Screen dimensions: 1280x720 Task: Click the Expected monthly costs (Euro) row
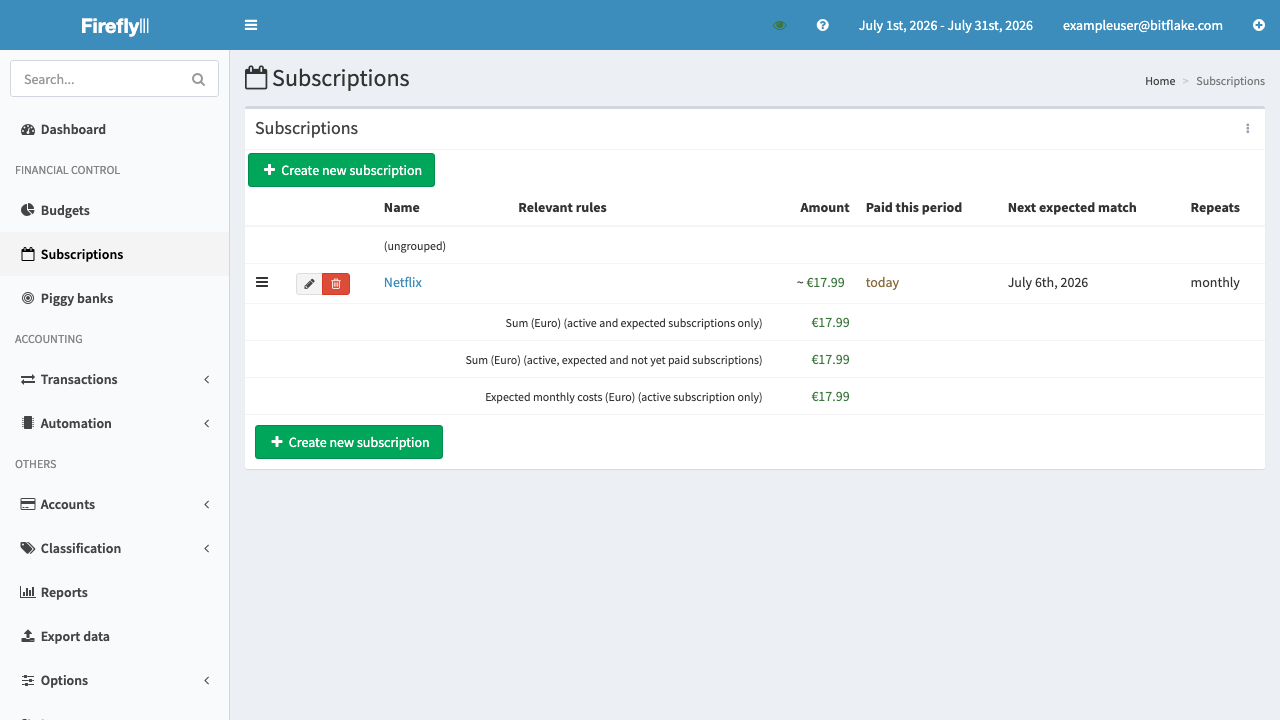point(755,396)
